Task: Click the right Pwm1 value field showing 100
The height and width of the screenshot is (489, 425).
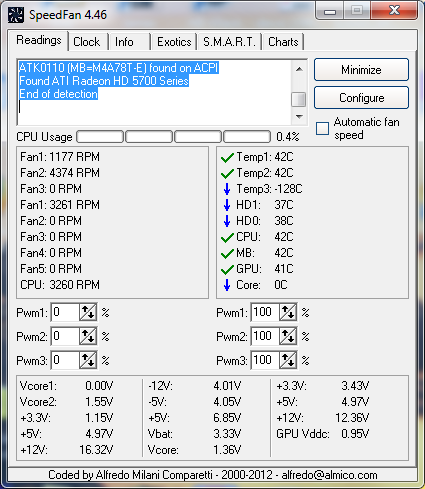Action: [x=265, y=312]
